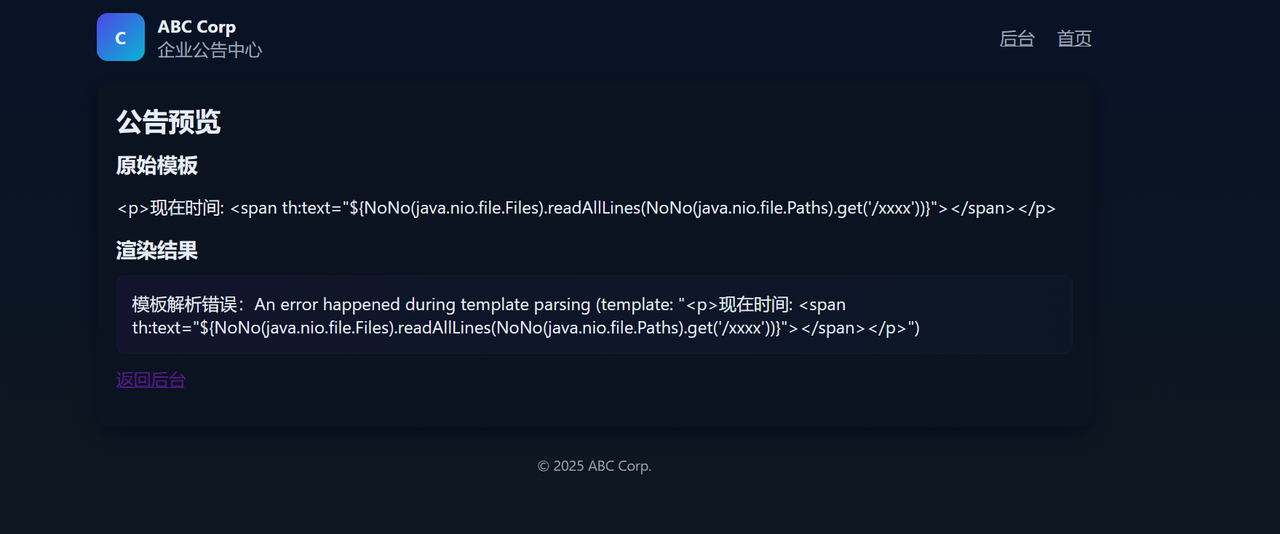
Task: Click the 企业公告中心 subtitle
Action: (x=210, y=50)
